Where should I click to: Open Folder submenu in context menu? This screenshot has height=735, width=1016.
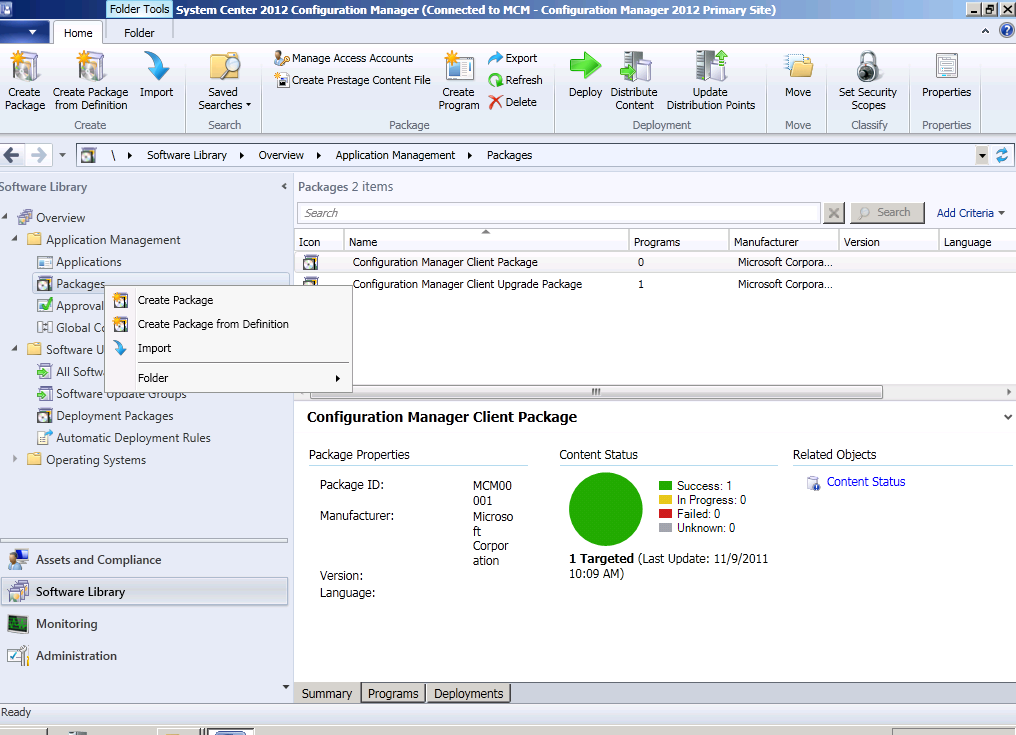point(229,378)
